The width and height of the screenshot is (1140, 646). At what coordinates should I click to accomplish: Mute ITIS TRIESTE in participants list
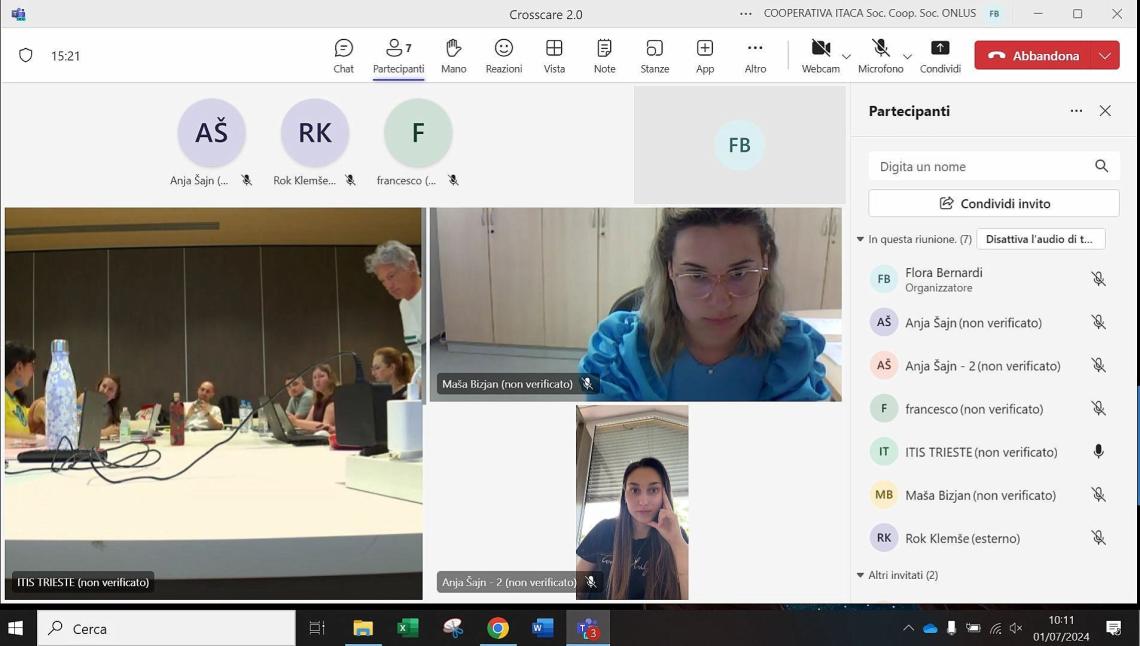pyautogui.click(x=1099, y=452)
